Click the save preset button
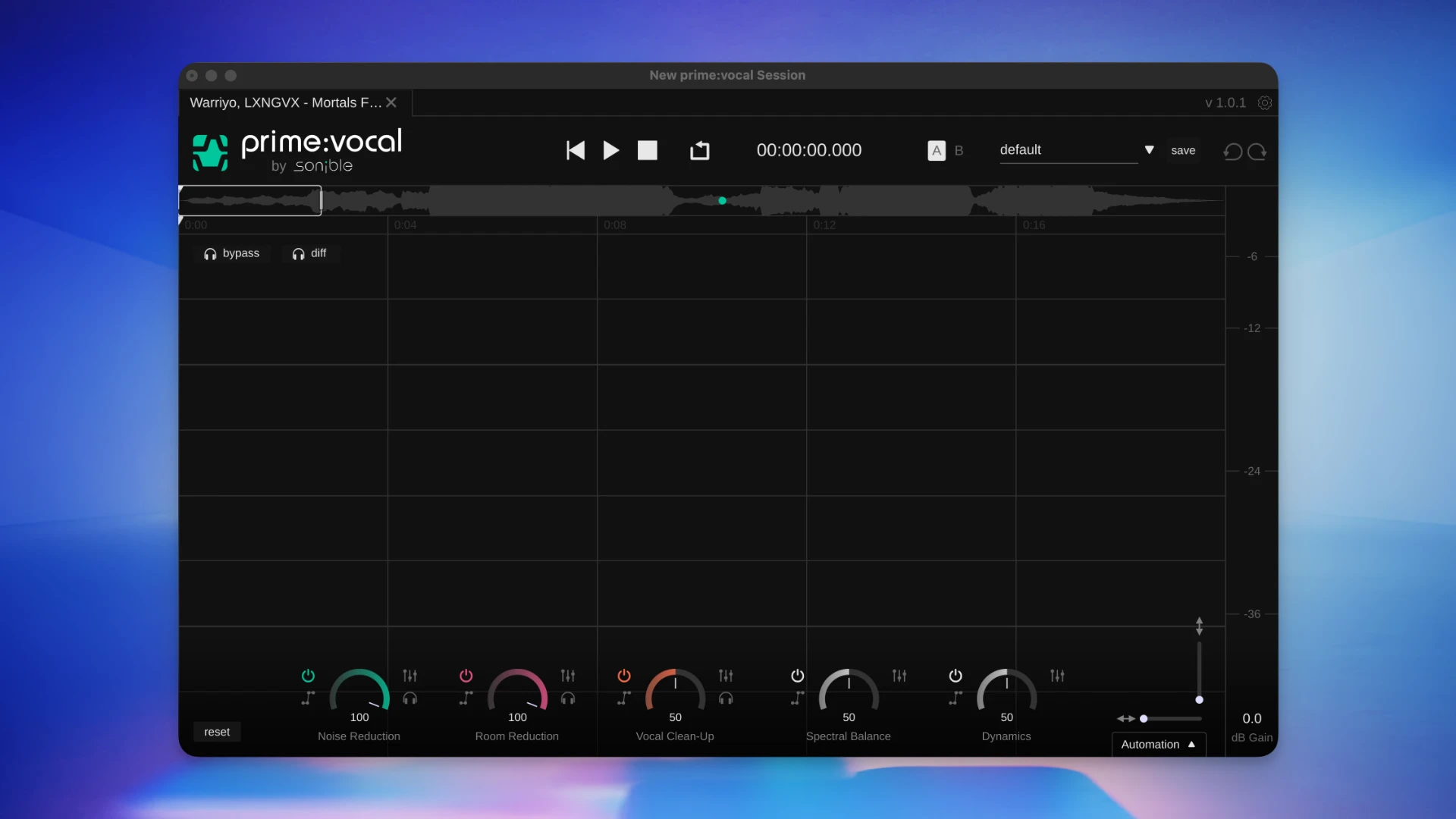Viewport: 1456px width, 819px height. tap(1182, 150)
